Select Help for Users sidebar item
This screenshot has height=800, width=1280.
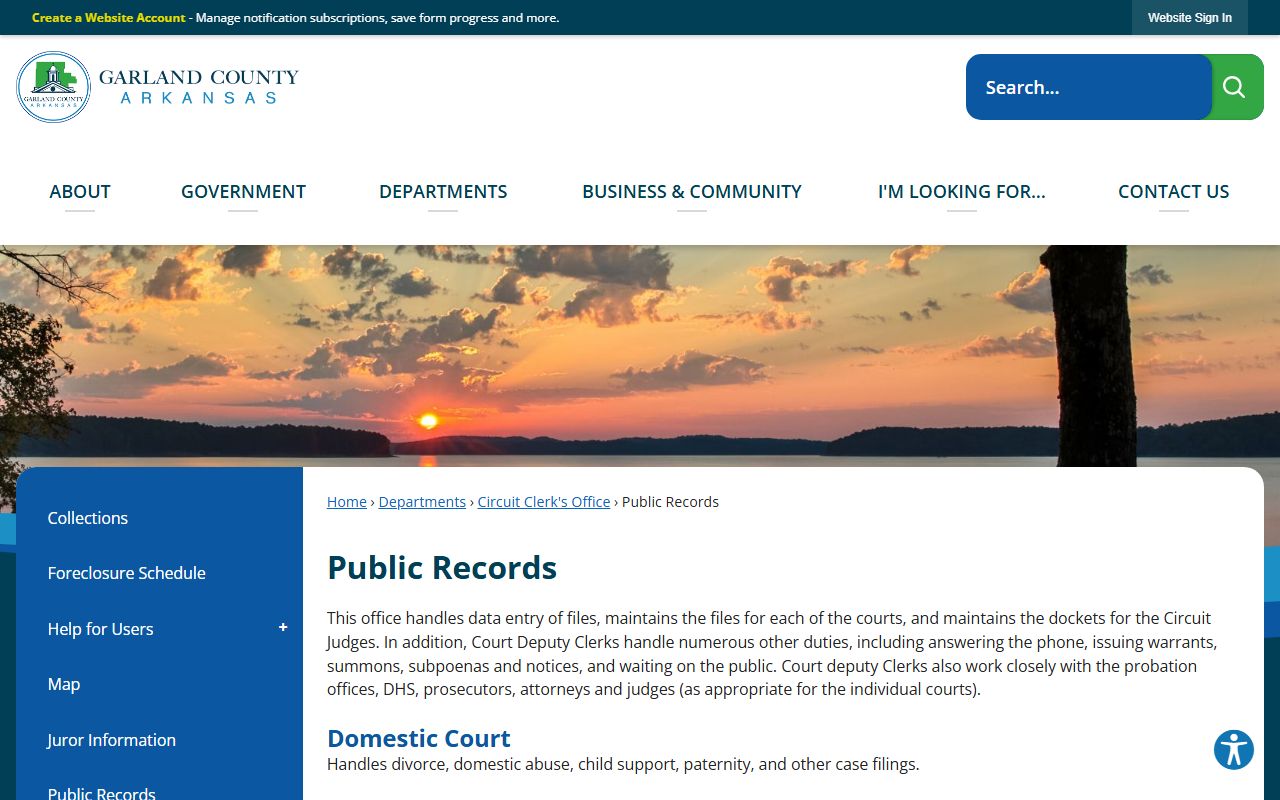point(100,629)
